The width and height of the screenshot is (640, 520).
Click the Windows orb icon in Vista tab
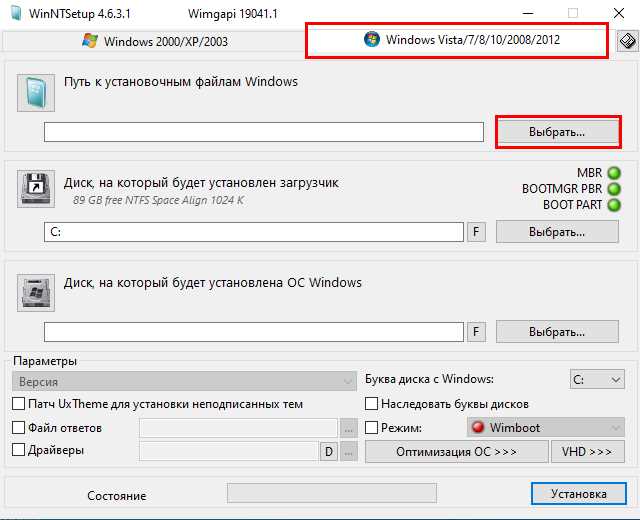371,39
